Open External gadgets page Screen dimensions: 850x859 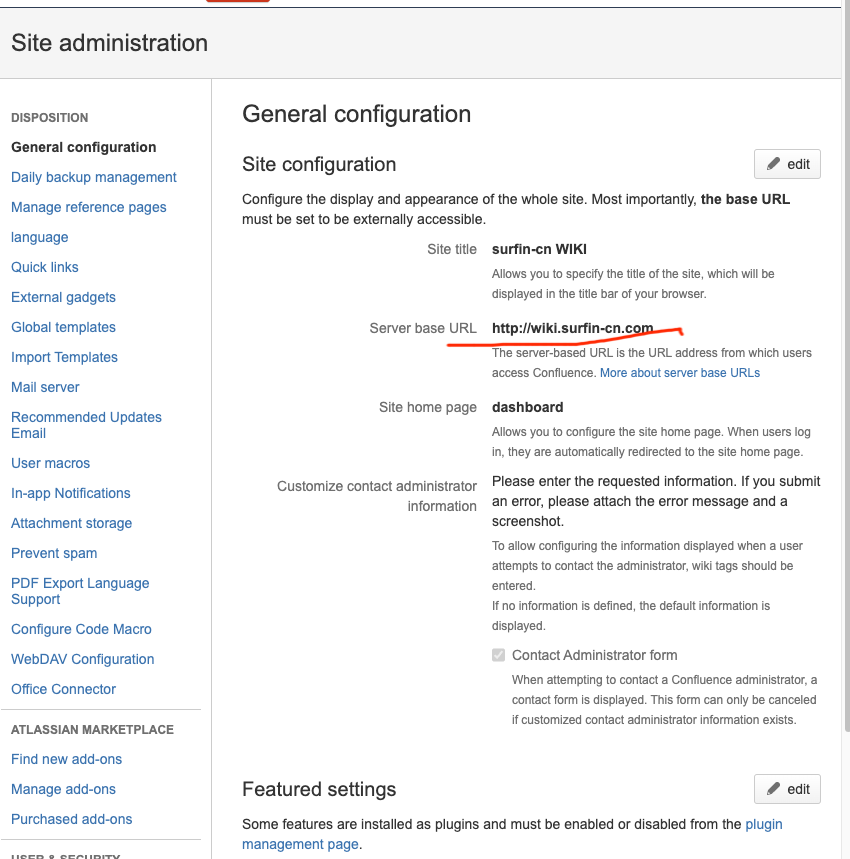[64, 297]
